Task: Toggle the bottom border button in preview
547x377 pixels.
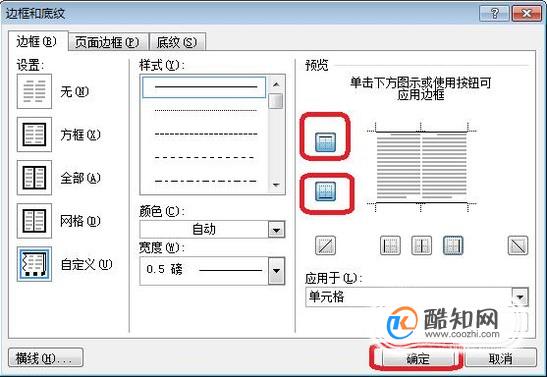Action: [x=325, y=191]
